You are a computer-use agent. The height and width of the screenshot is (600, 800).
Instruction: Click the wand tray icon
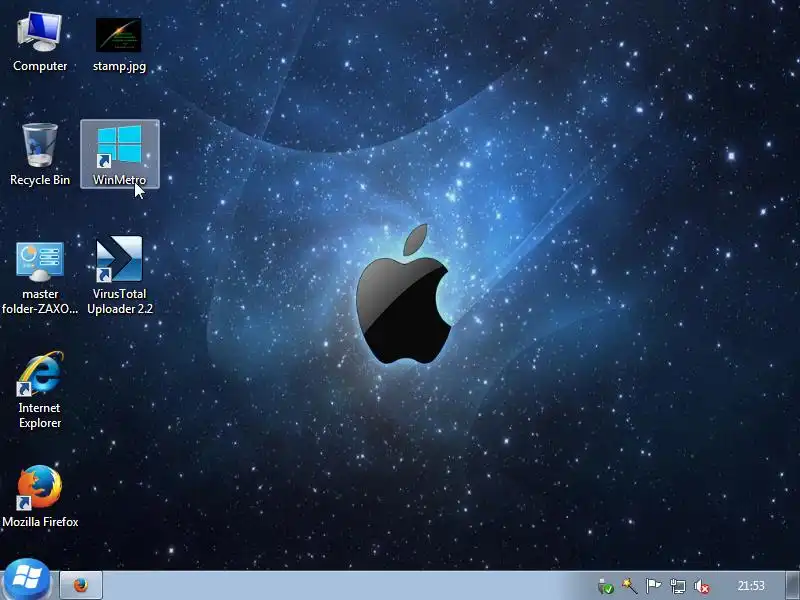[629, 586]
